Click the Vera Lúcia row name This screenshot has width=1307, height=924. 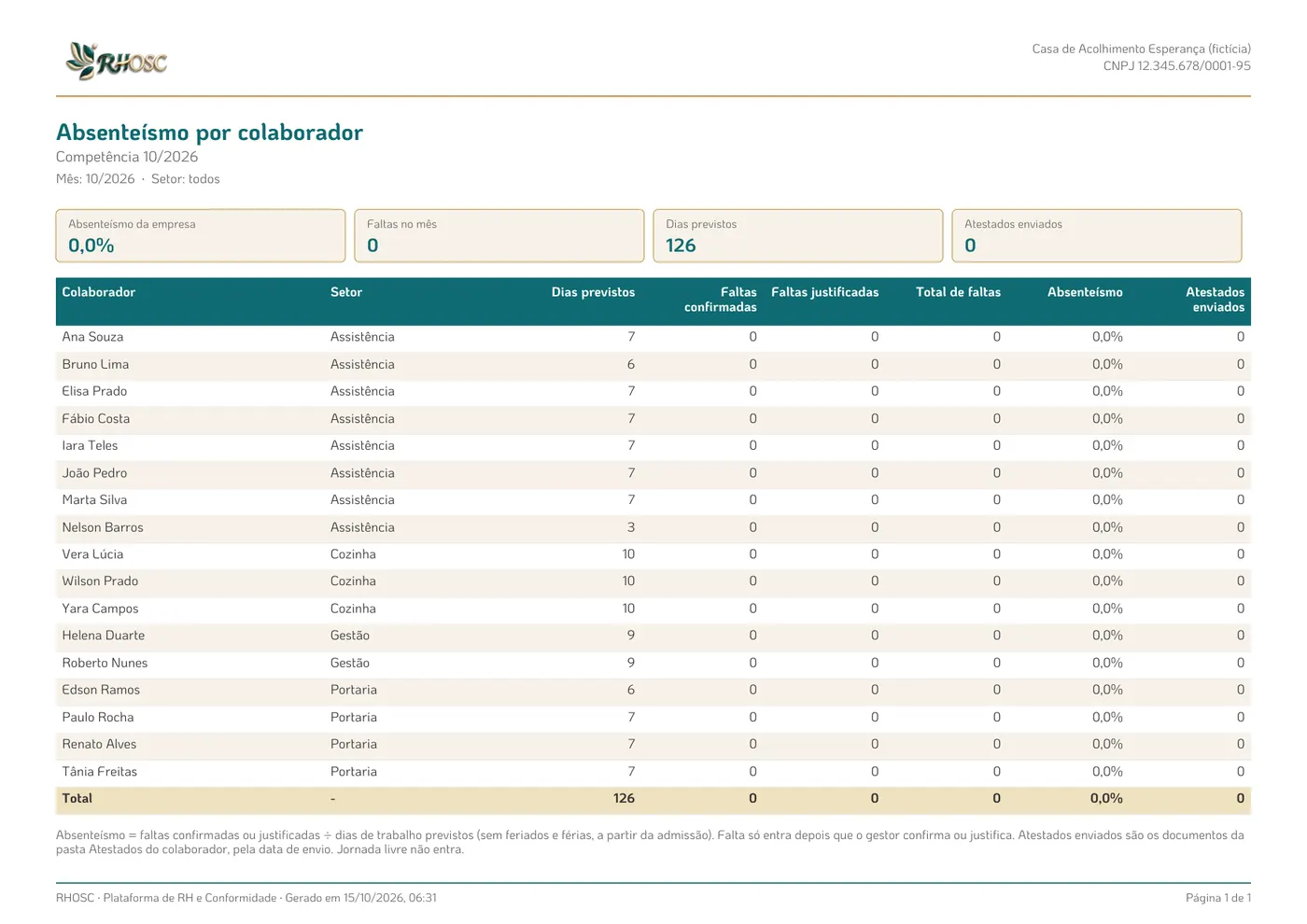coord(92,554)
